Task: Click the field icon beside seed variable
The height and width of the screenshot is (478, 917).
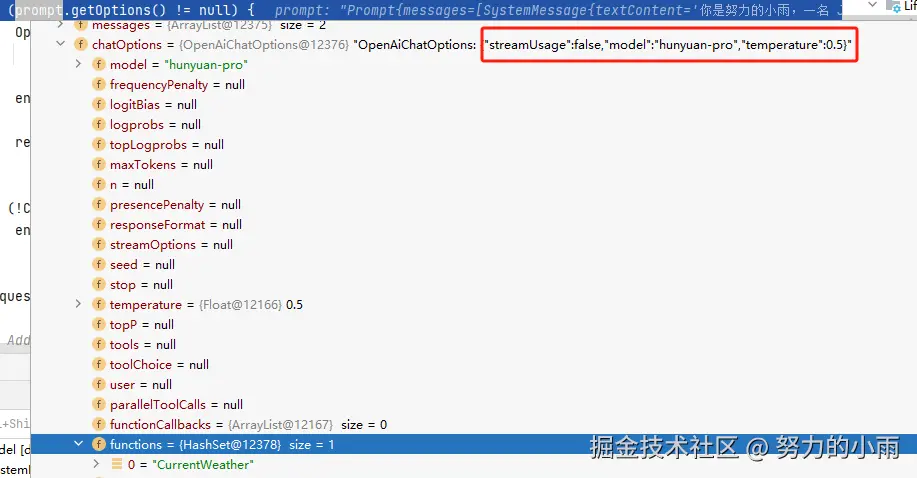Action: click(x=99, y=264)
